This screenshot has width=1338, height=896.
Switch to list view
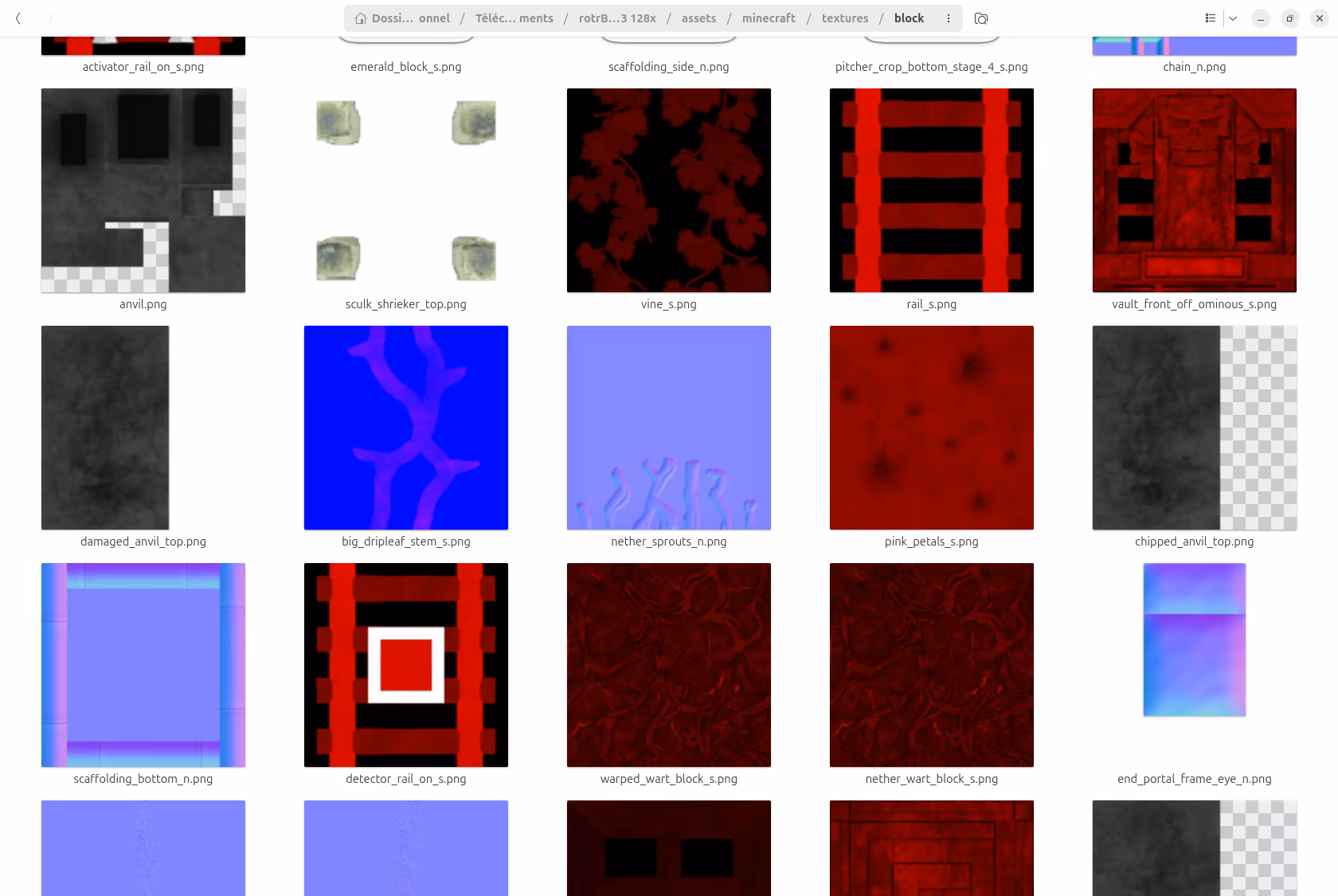[1211, 18]
